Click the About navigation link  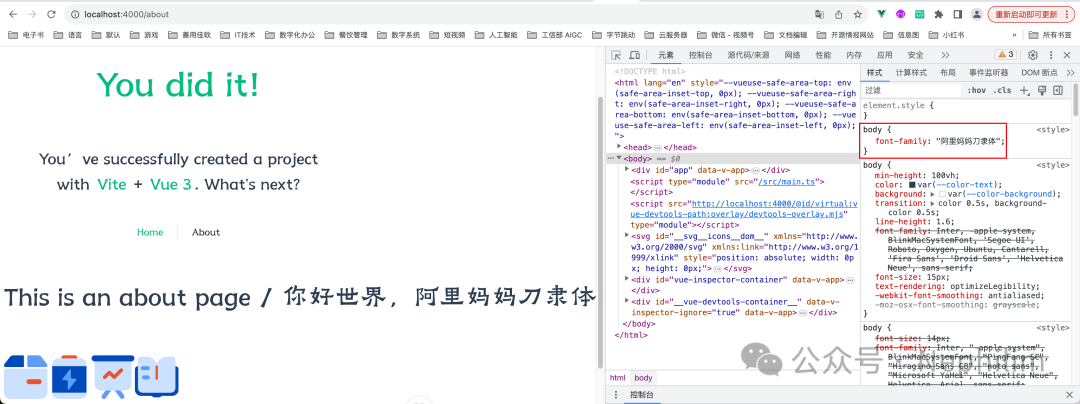click(x=206, y=232)
